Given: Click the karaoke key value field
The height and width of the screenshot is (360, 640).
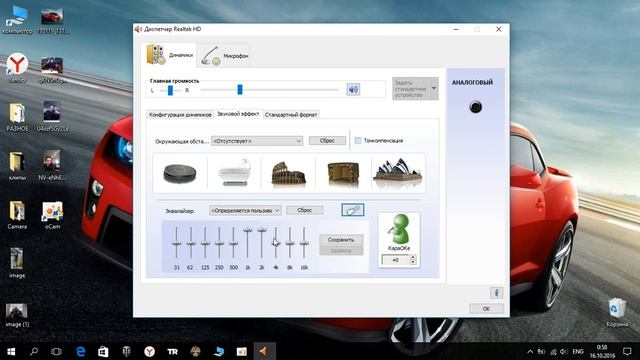Looking at the screenshot, I should click(x=395, y=260).
